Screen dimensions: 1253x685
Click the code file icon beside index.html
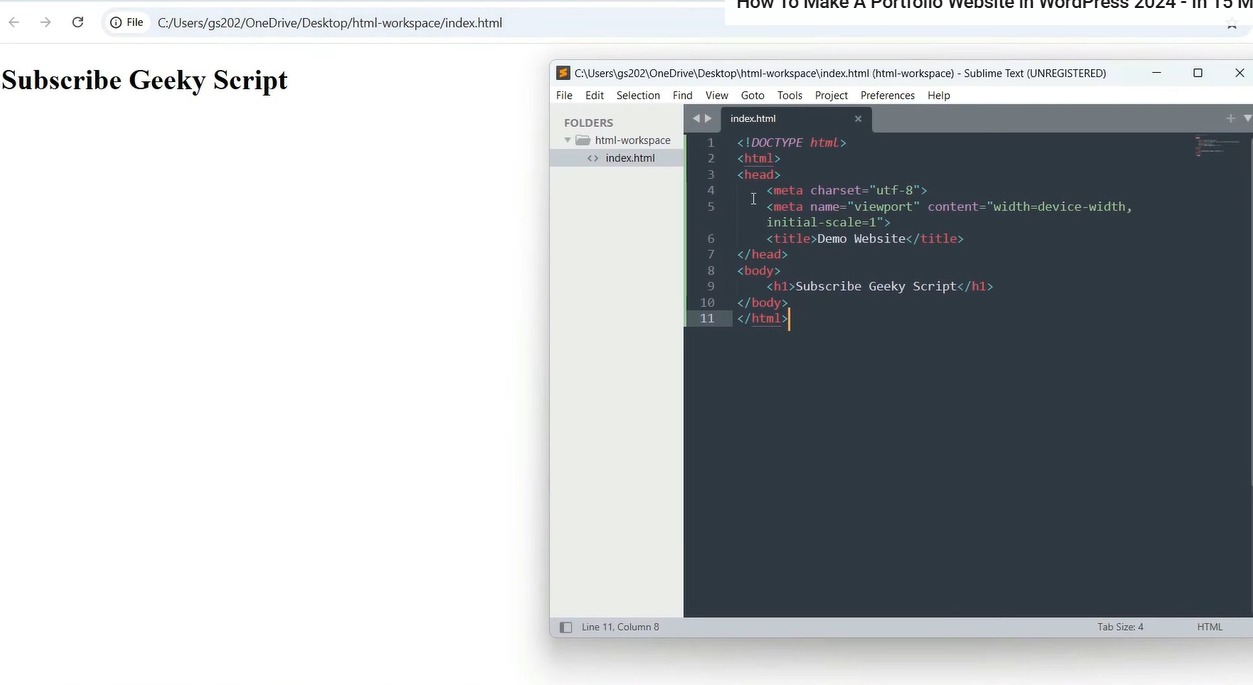pyautogui.click(x=593, y=158)
